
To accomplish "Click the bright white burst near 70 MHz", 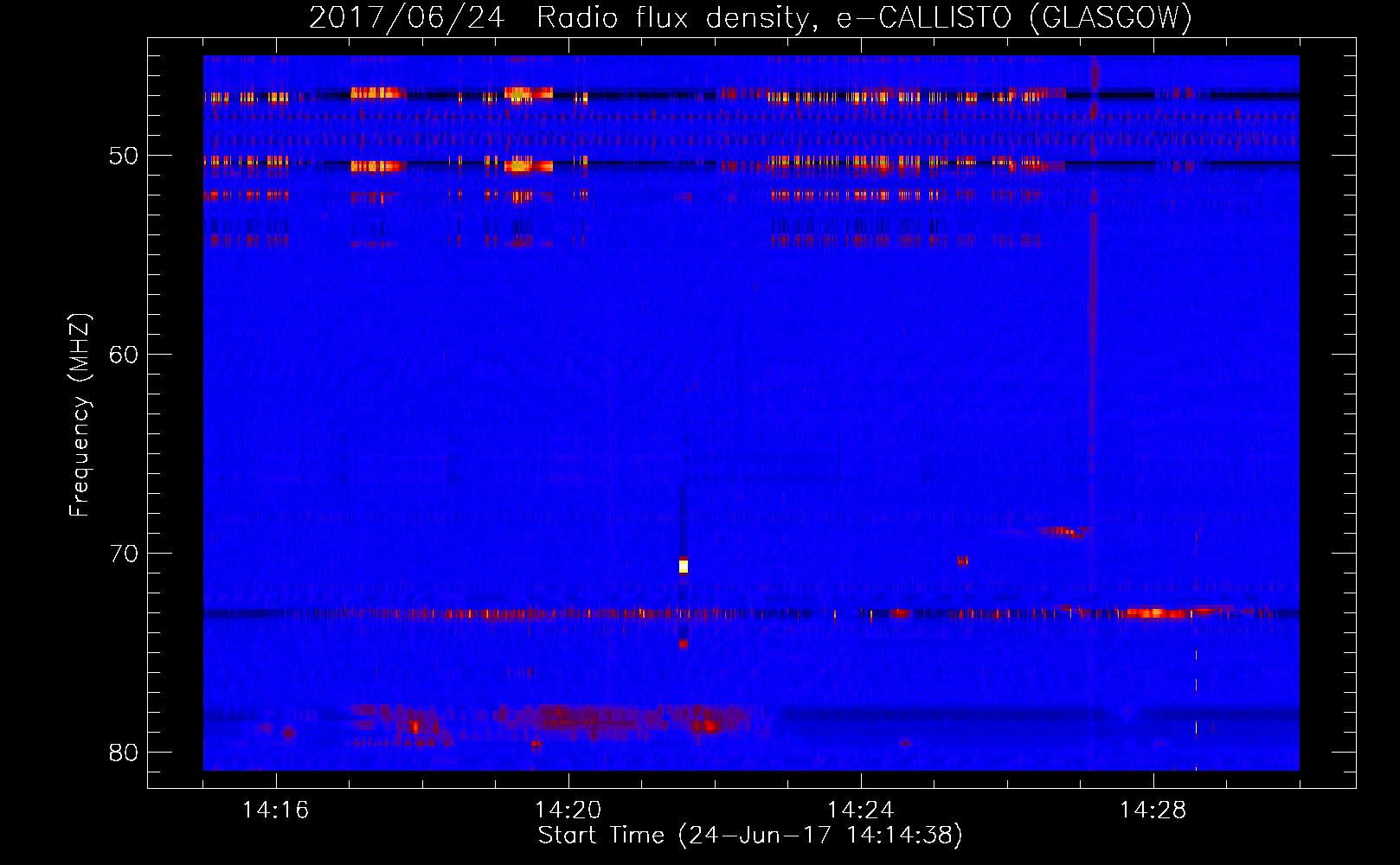I will coord(684,567).
